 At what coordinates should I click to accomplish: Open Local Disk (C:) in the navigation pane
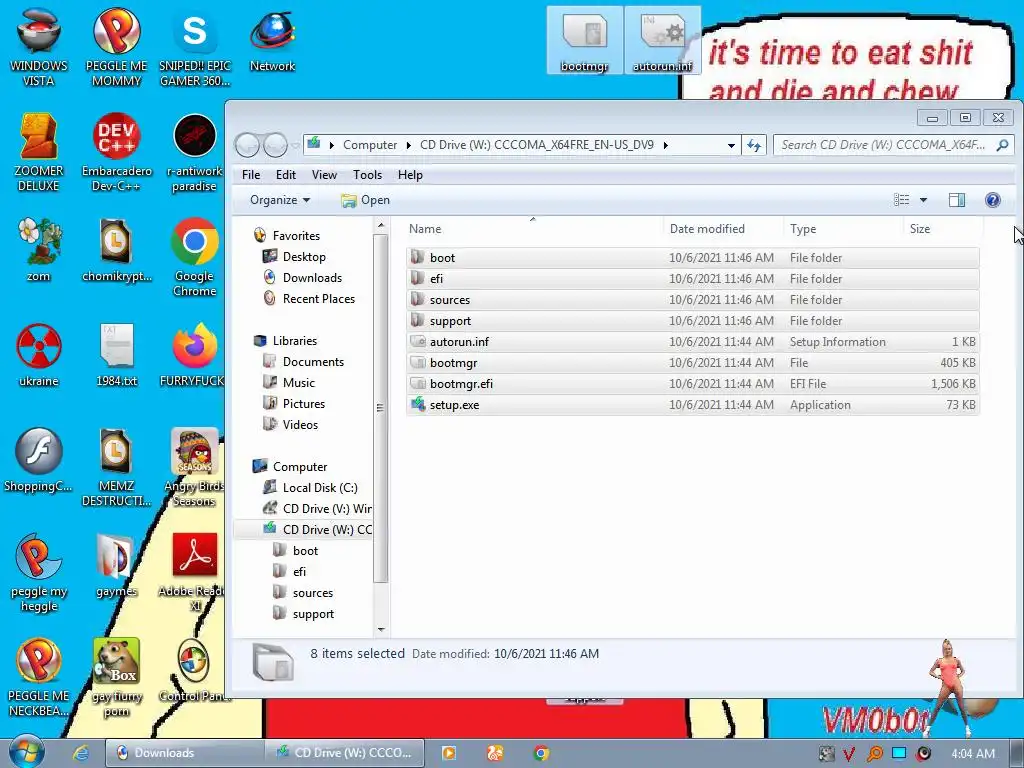[x=310, y=488]
